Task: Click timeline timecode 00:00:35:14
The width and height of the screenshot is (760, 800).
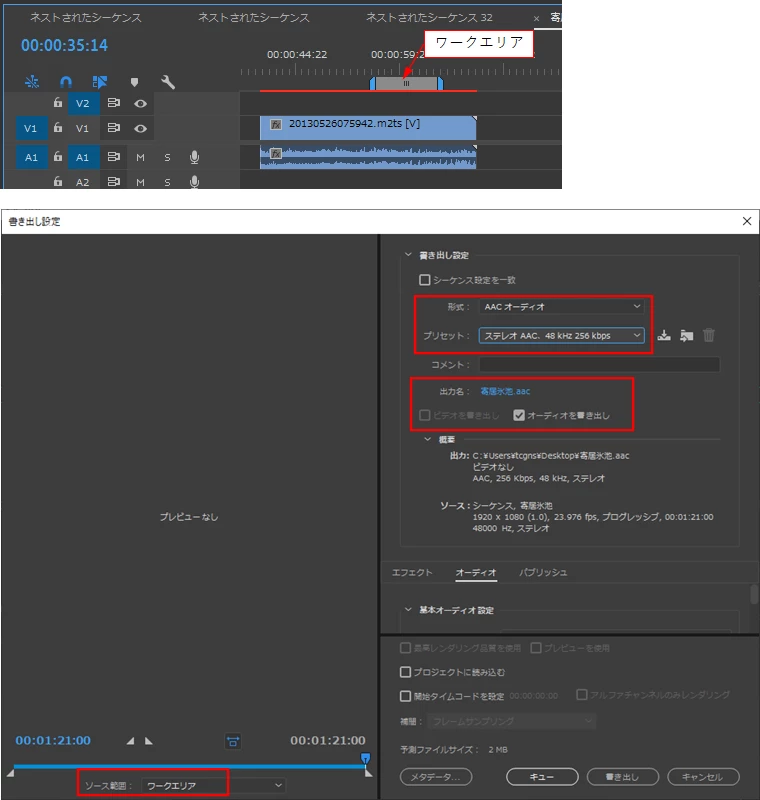Action: click(x=64, y=45)
